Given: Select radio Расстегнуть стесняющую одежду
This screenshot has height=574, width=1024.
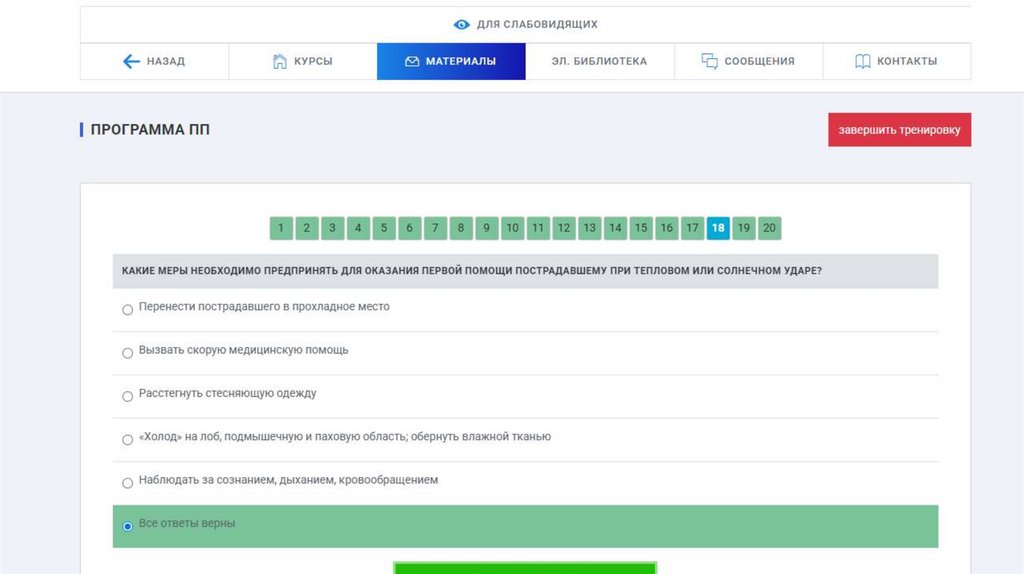Looking at the screenshot, I should (127, 396).
